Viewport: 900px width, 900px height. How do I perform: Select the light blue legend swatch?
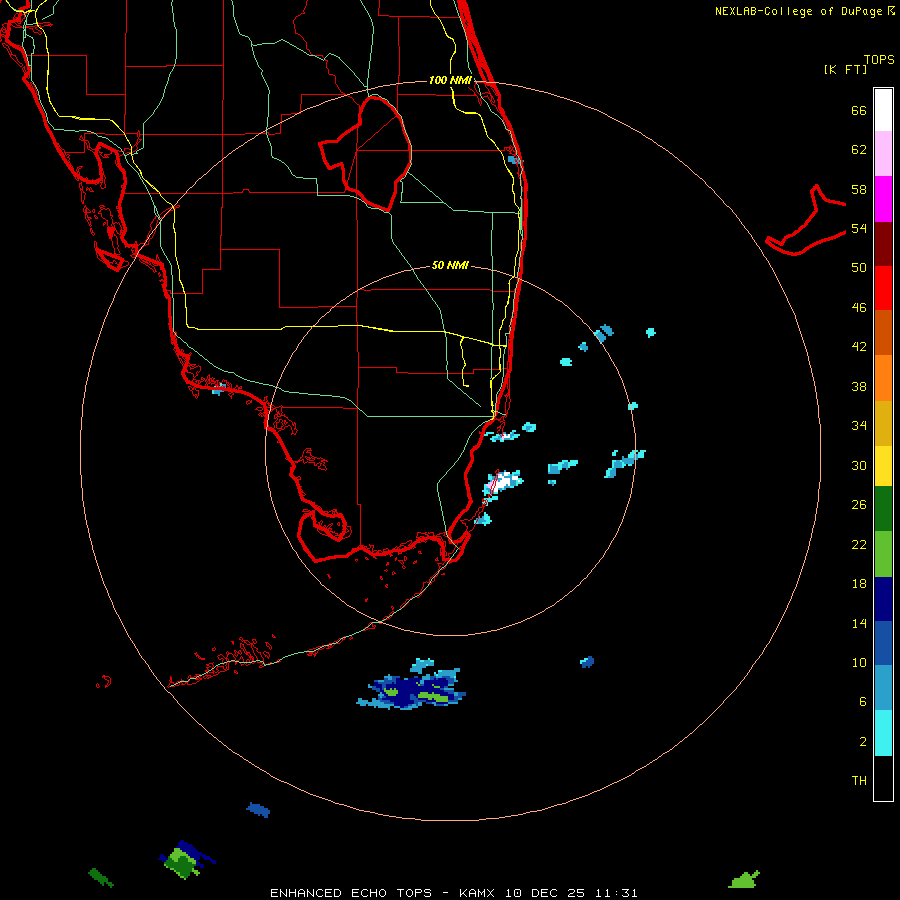(x=883, y=687)
